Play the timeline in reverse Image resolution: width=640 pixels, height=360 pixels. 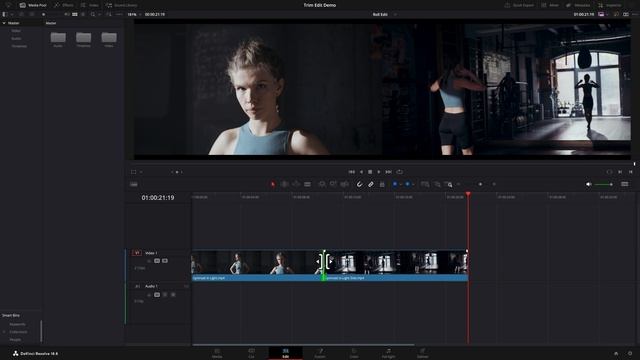361,172
